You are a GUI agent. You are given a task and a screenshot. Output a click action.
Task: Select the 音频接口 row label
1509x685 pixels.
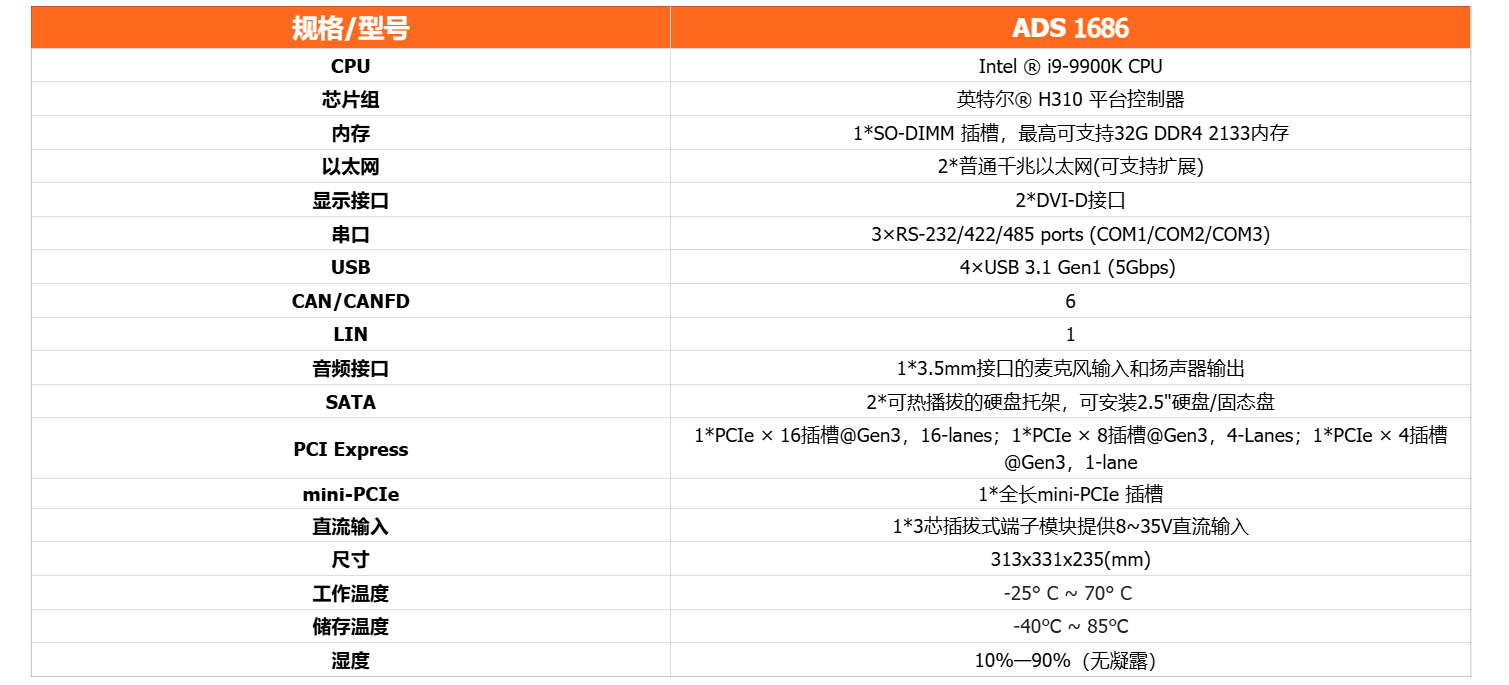pyautogui.click(x=350, y=368)
